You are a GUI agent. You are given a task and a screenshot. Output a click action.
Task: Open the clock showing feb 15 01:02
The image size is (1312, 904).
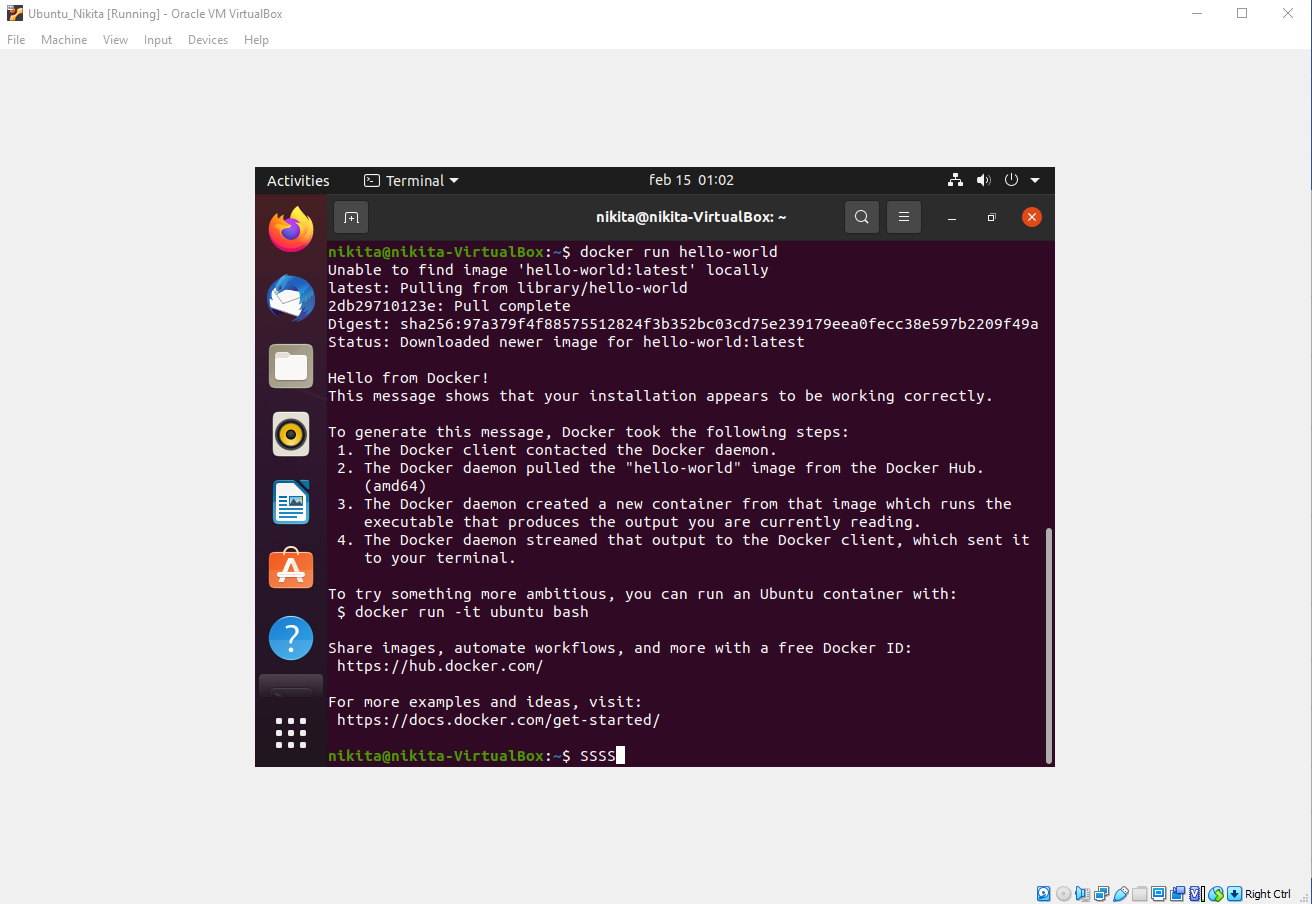(x=691, y=180)
